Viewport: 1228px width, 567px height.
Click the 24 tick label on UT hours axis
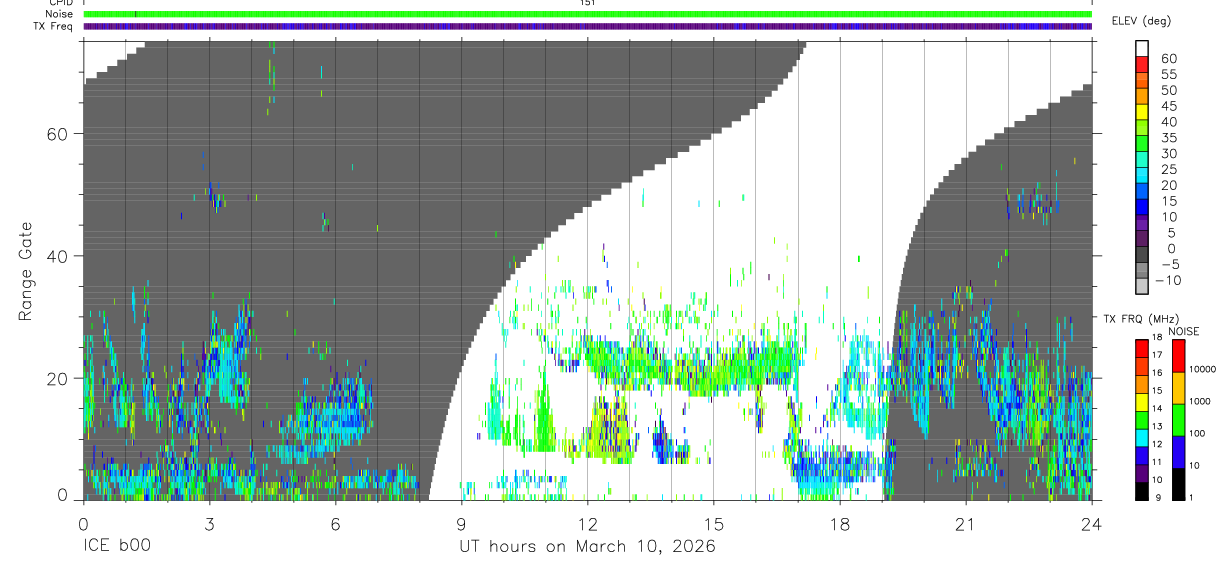[x=1092, y=524]
